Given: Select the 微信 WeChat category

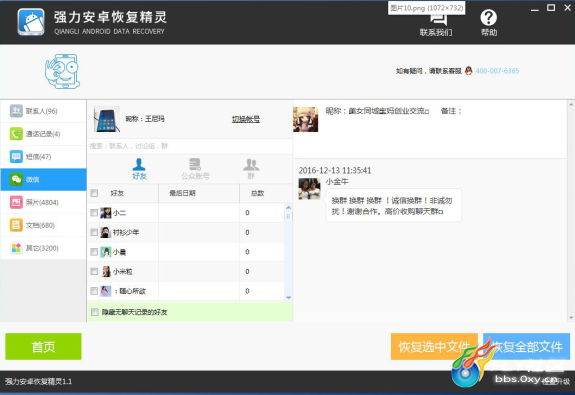Looking at the screenshot, I should click(43, 179).
